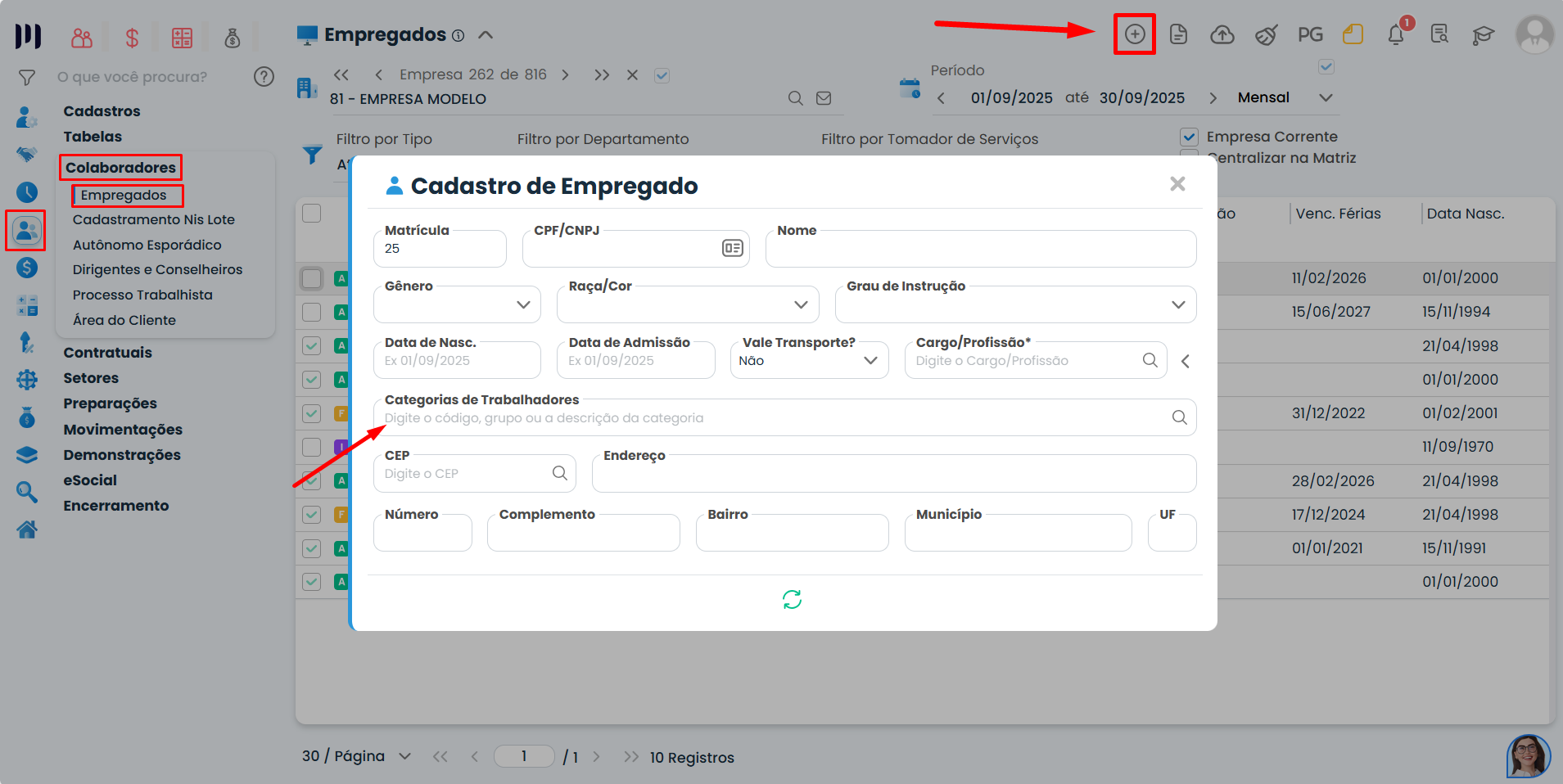
Task: Open the eSocial menu section
Action: 90,480
